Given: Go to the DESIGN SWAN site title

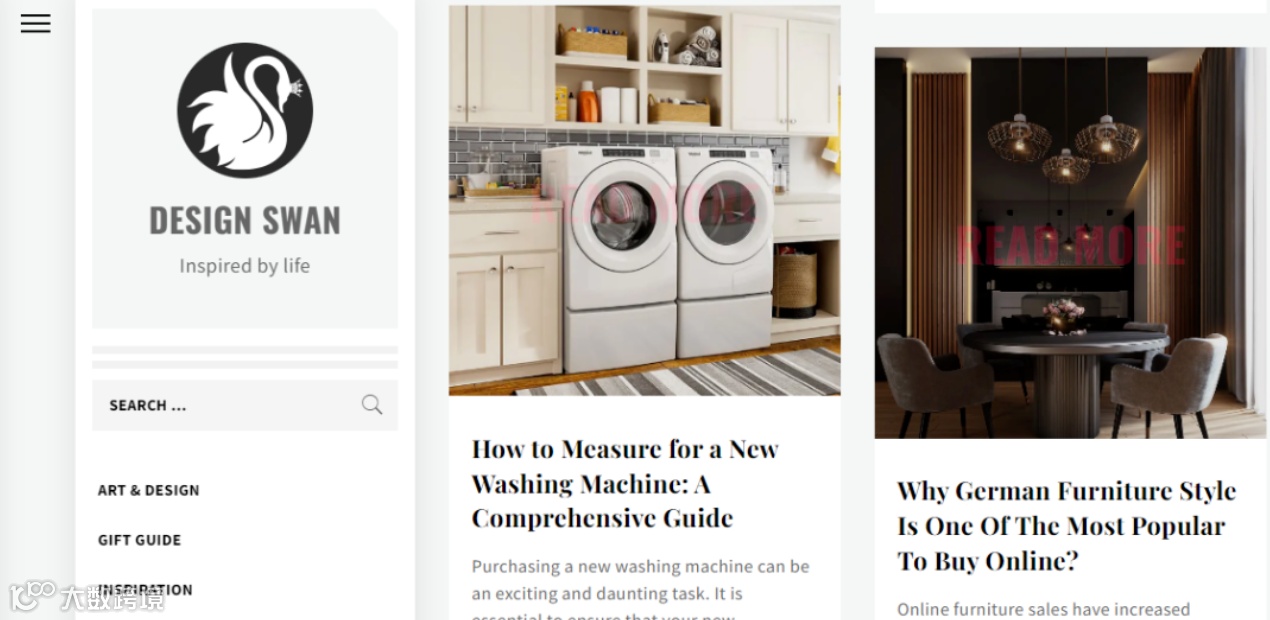Looking at the screenshot, I should coord(245,220).
